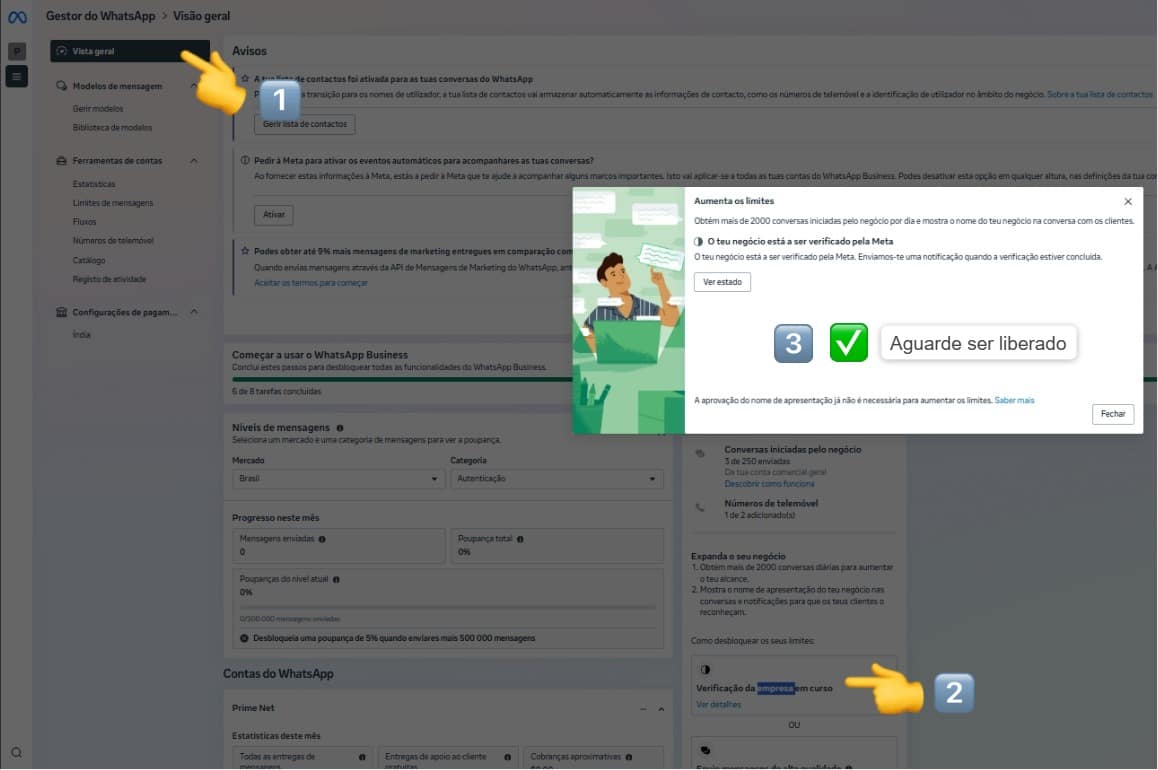The height and width of the screenshot is (770, 1158).
Task: Open the P account avatar in left rail
Action: (17, 51)
